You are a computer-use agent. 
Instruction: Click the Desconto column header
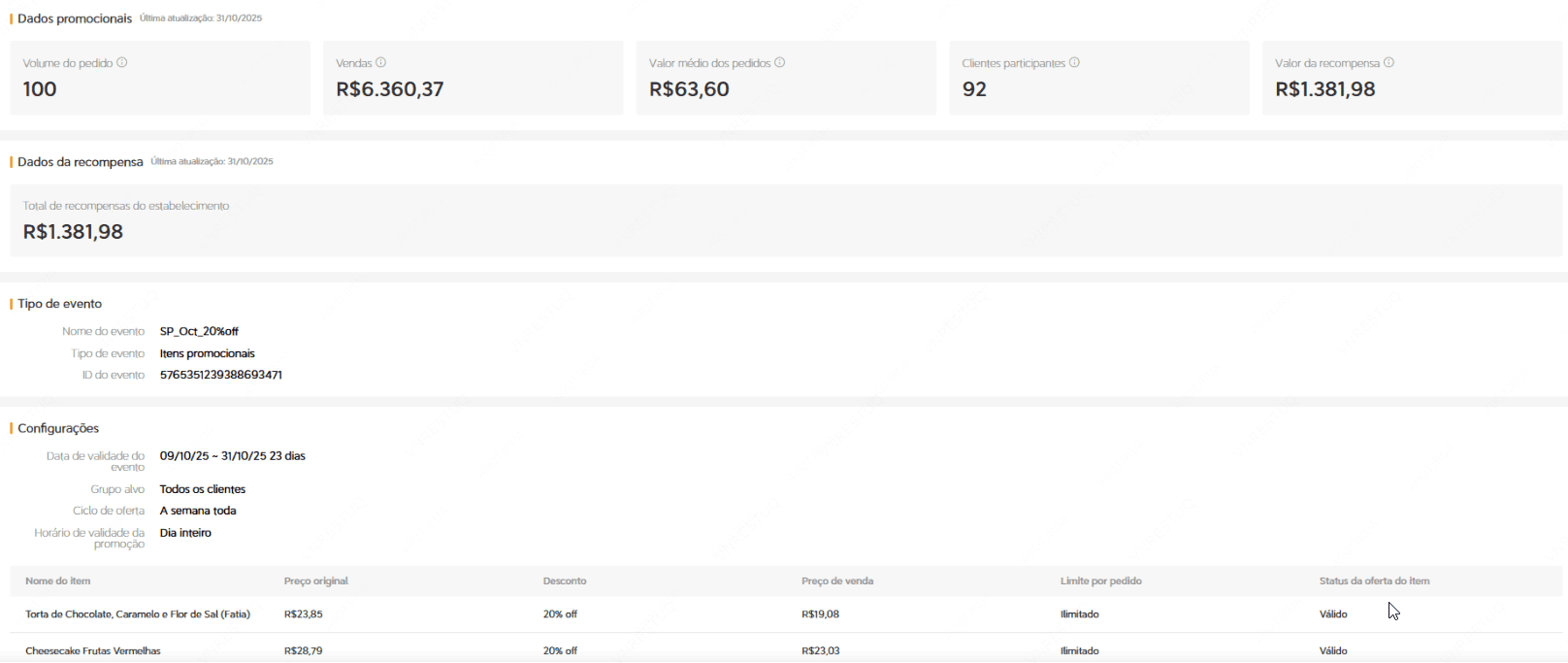coord(565,580)
